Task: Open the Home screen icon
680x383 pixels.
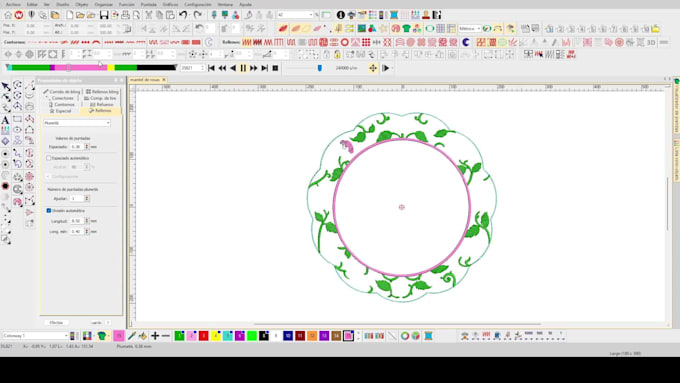Action: coord(8,15)
